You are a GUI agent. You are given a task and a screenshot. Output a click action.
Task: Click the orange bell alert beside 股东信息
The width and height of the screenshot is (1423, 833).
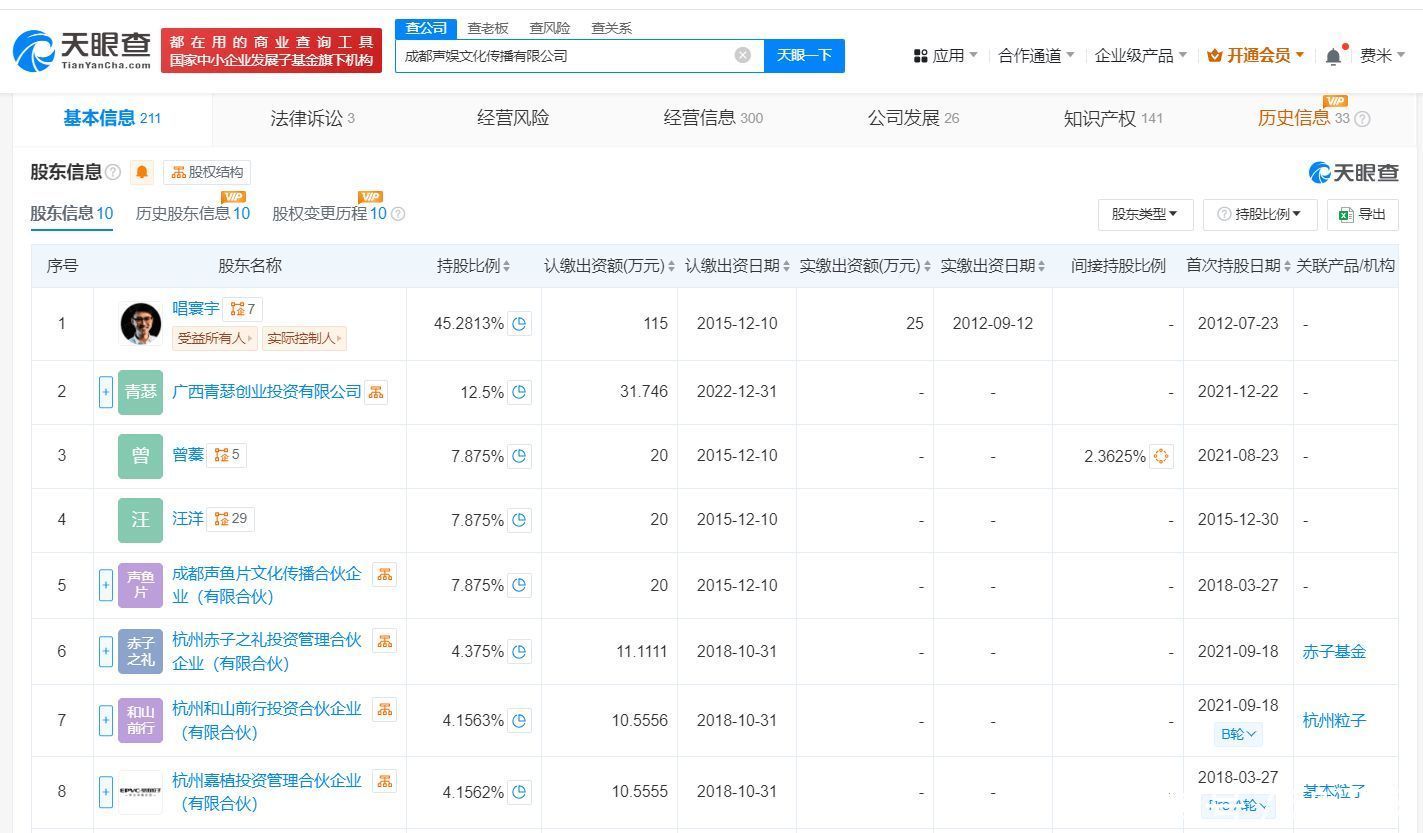[x=142, y=172]
